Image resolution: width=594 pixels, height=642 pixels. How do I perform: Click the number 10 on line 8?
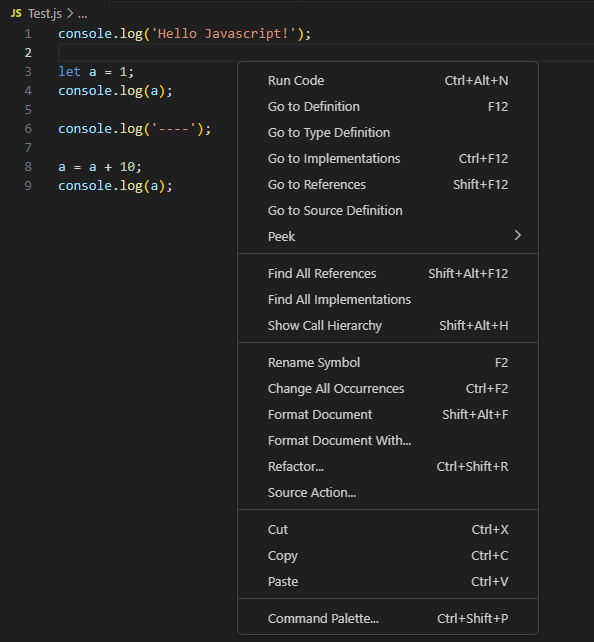(x=127, y=167)
